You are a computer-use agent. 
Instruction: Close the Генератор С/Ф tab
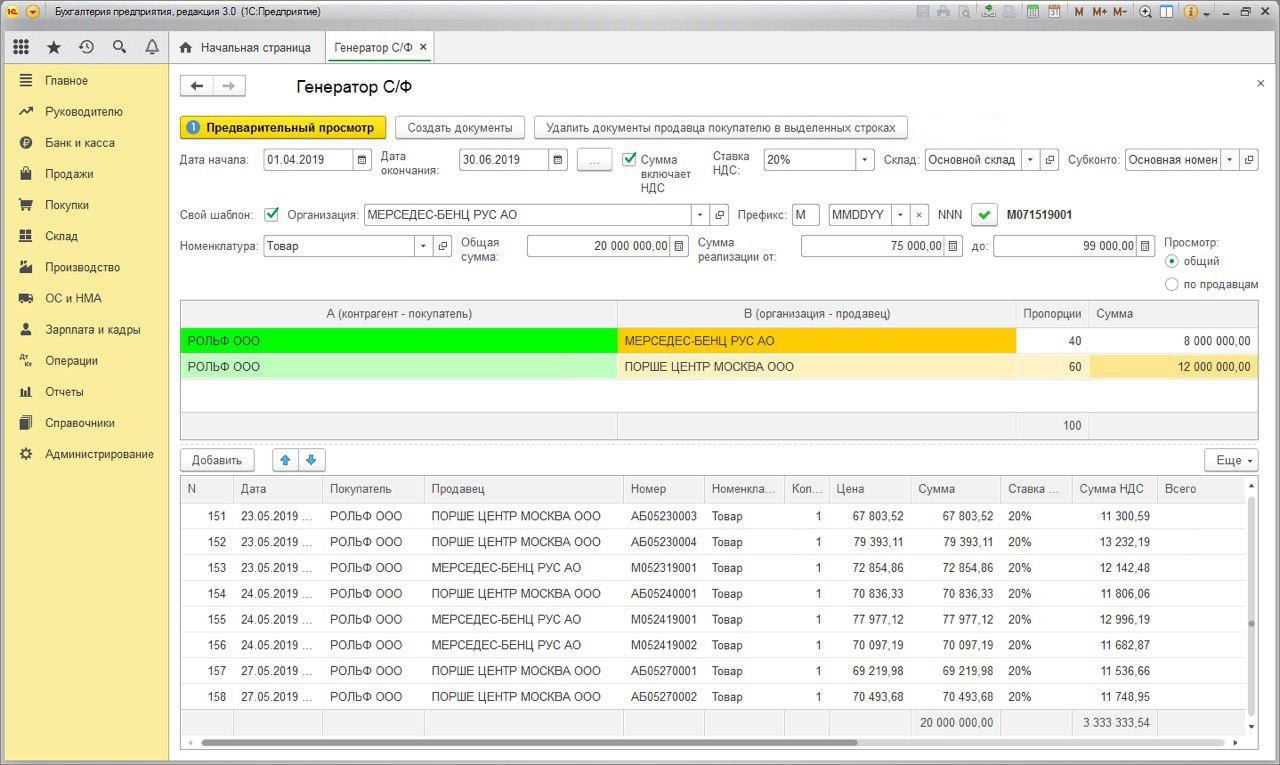tap(423, 47)
